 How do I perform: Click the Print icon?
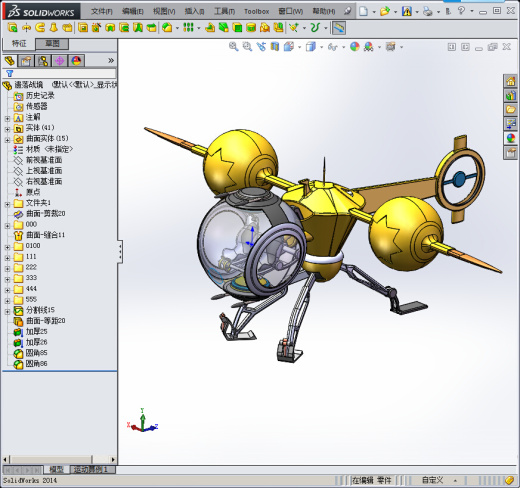pyautogui.click(x=428, y=11)
